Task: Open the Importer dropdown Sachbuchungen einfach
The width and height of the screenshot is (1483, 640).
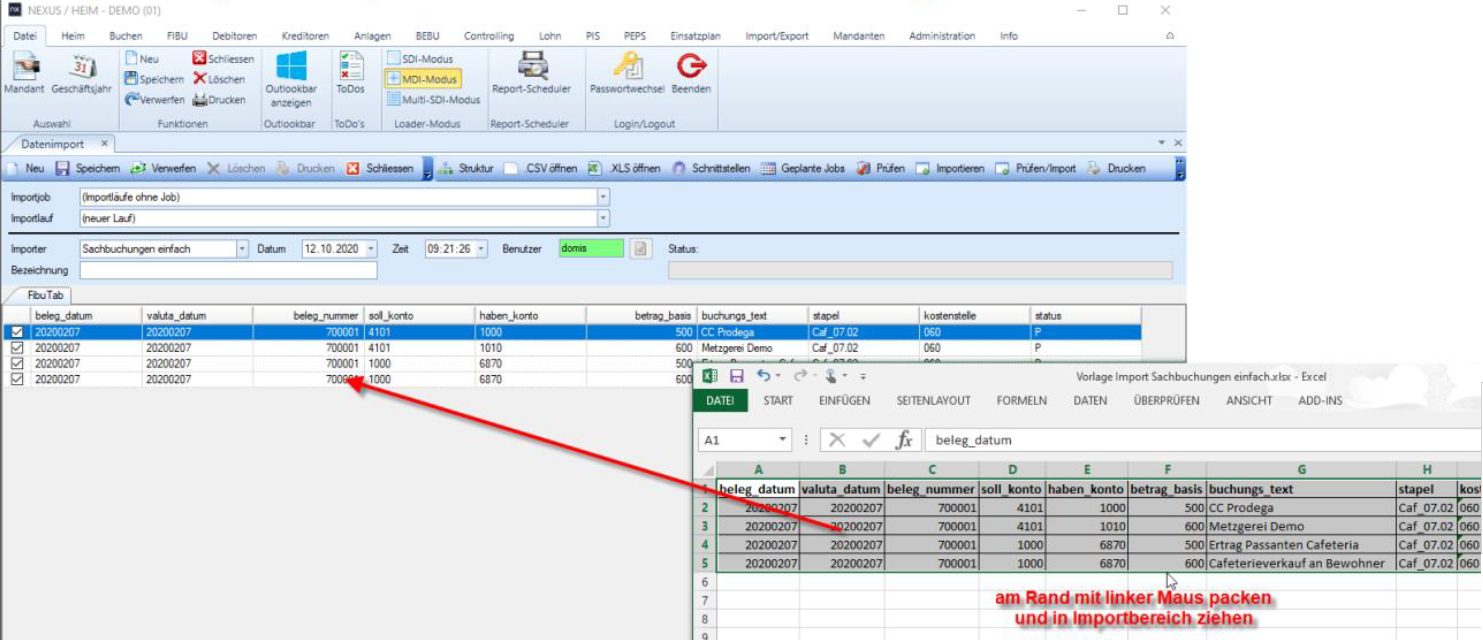Action: (242, 249)
